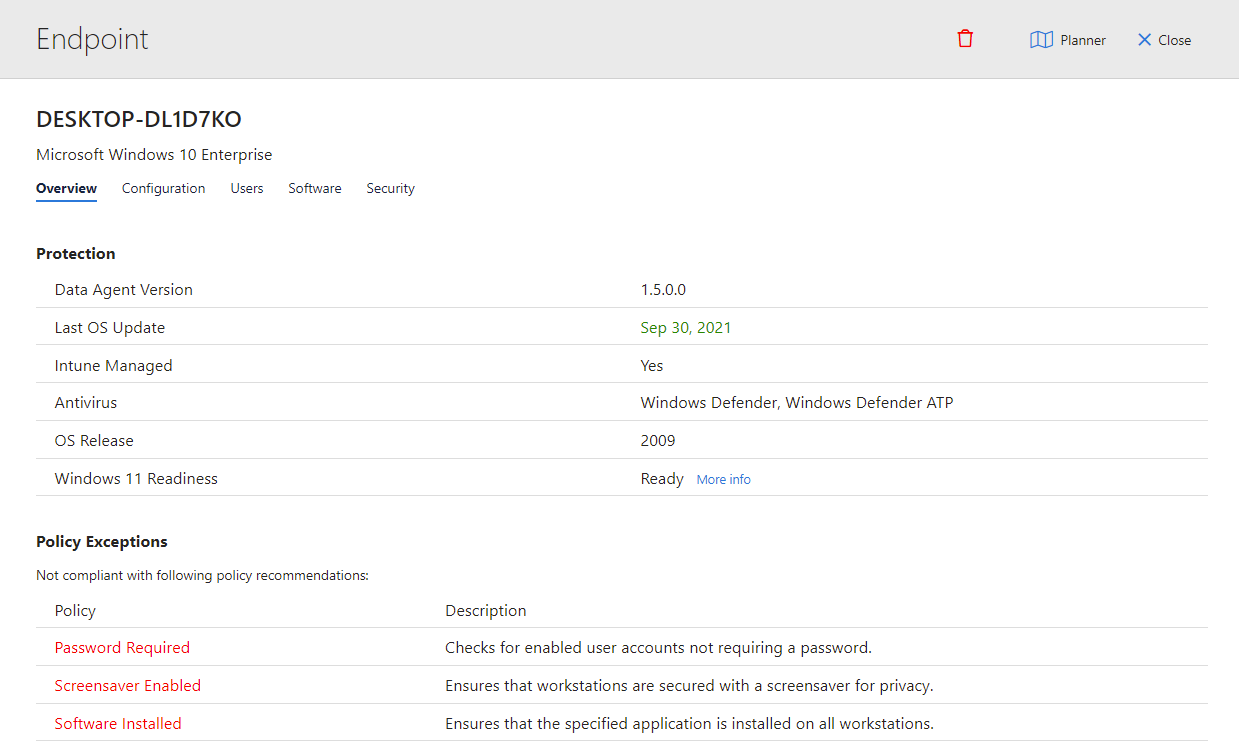Click the Description column header

click(x=486, y=611)
